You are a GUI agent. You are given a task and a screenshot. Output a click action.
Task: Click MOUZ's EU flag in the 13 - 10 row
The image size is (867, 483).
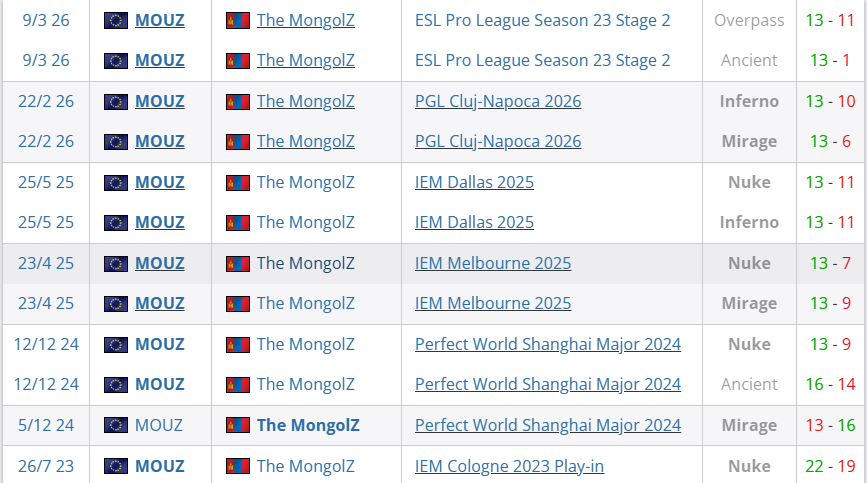point(116,101)
